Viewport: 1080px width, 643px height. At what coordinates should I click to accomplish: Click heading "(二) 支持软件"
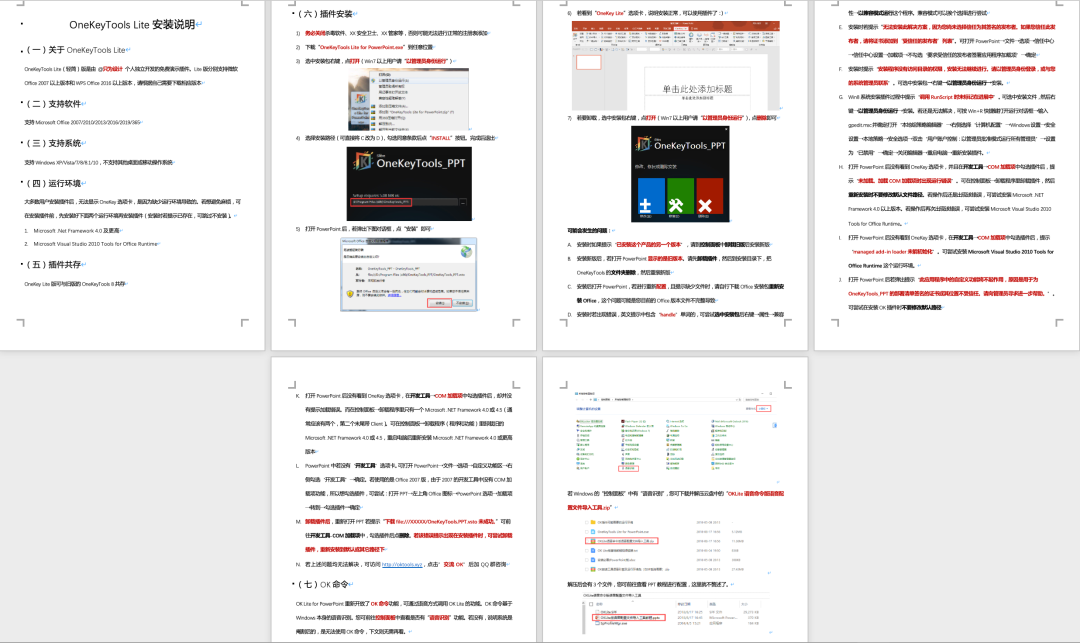coord(54,104)
